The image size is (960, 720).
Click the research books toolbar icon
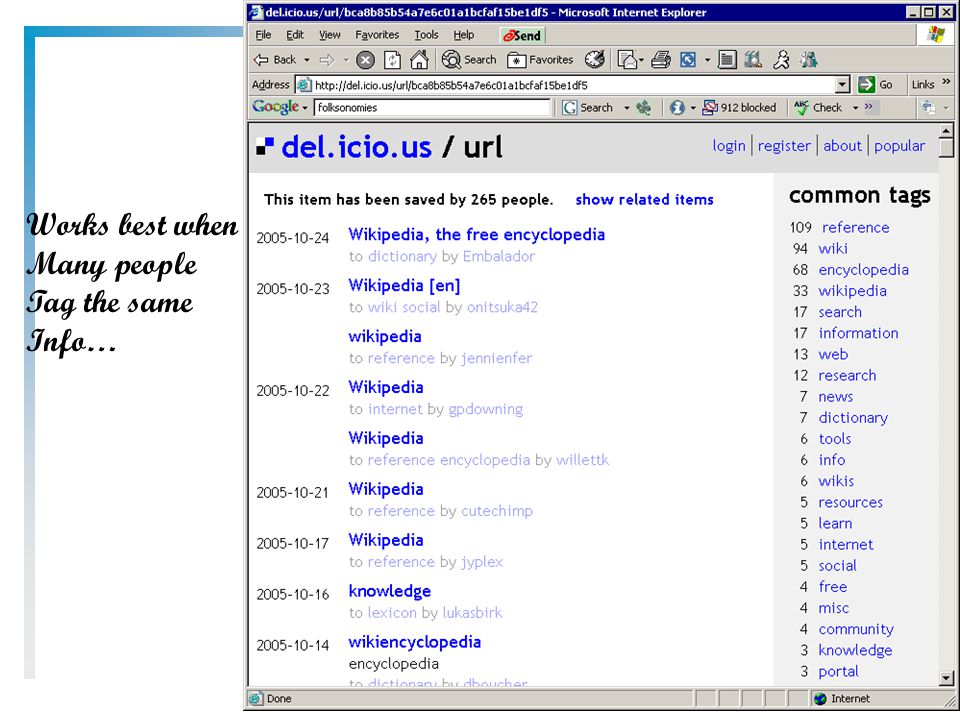(x=754, y=60)
